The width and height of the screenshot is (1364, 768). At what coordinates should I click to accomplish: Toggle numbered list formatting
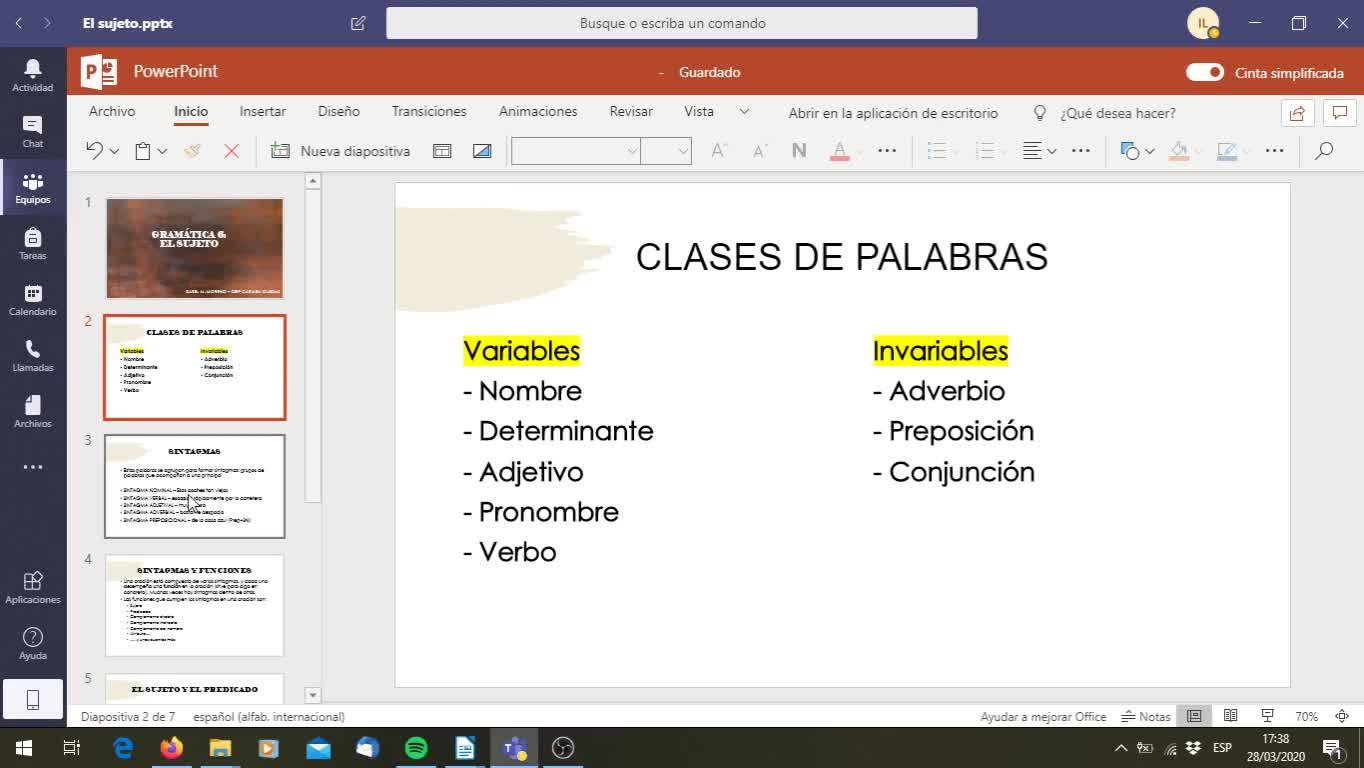point(984,151)
